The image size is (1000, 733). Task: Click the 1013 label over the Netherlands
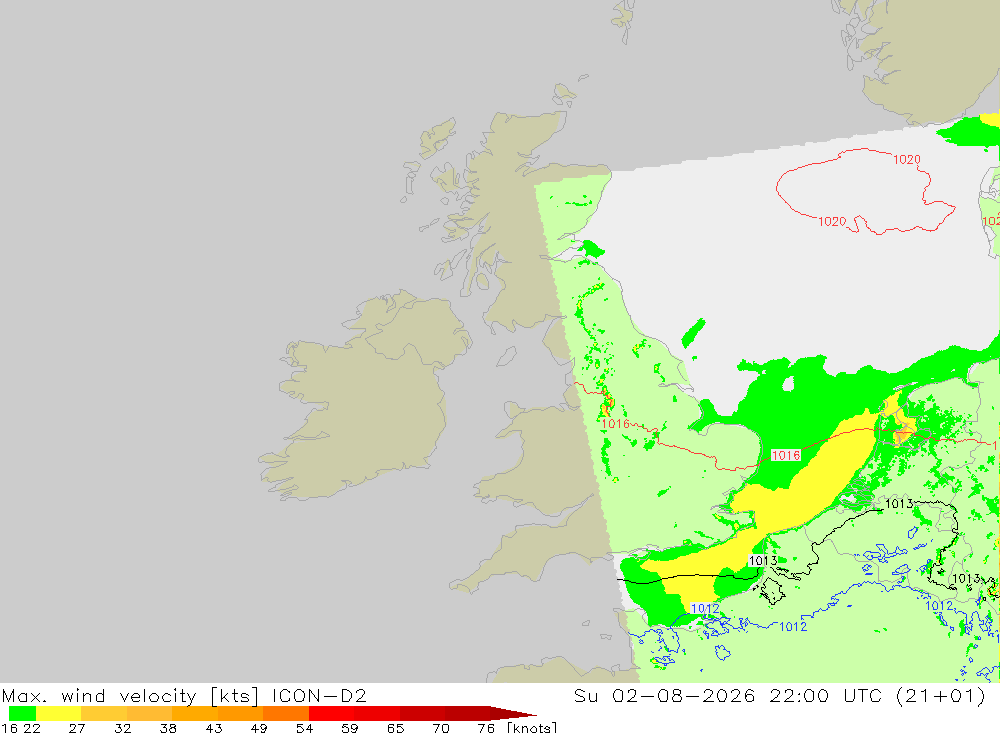coord(899,504)
